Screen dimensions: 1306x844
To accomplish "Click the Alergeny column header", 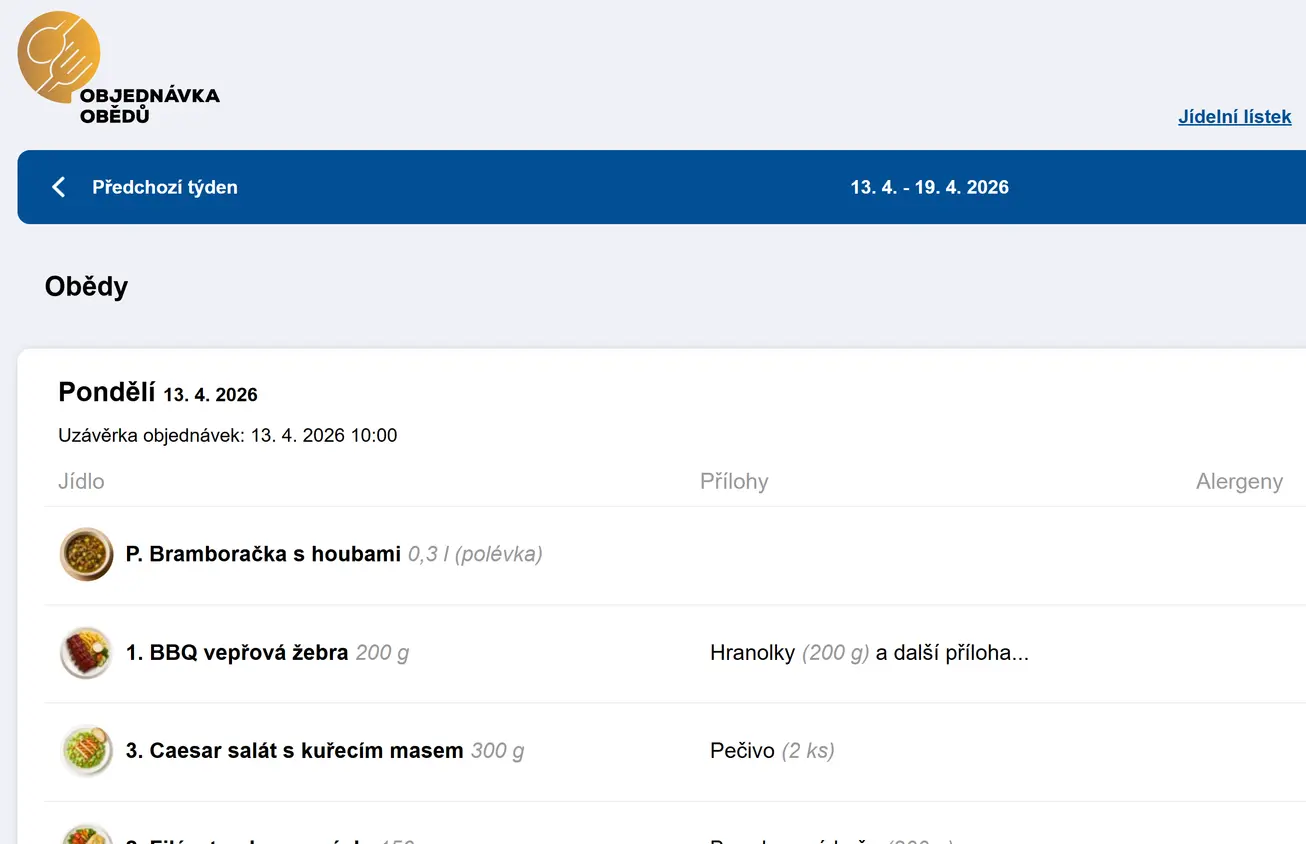I will tap(1238, 482).
